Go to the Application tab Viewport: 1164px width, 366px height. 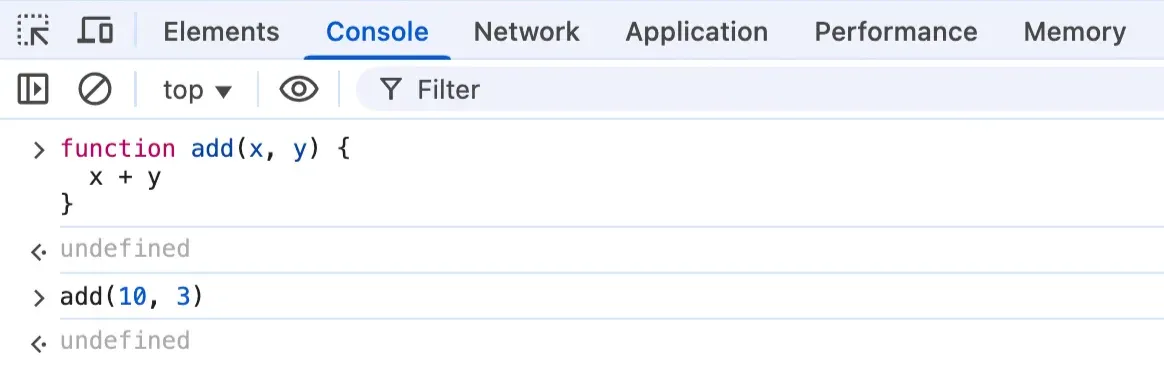696,31
